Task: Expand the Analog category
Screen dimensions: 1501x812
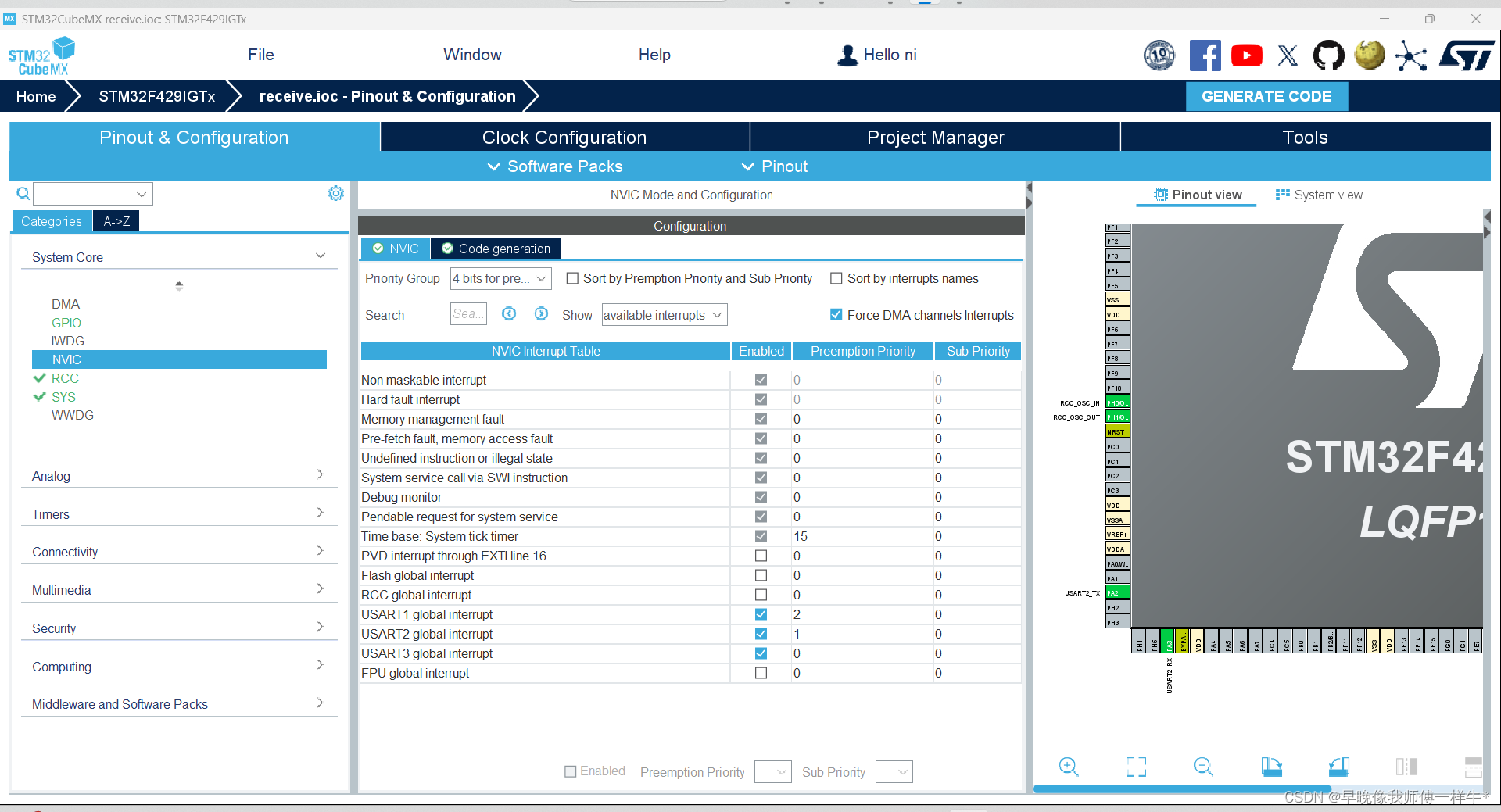Action: point(320,474)
